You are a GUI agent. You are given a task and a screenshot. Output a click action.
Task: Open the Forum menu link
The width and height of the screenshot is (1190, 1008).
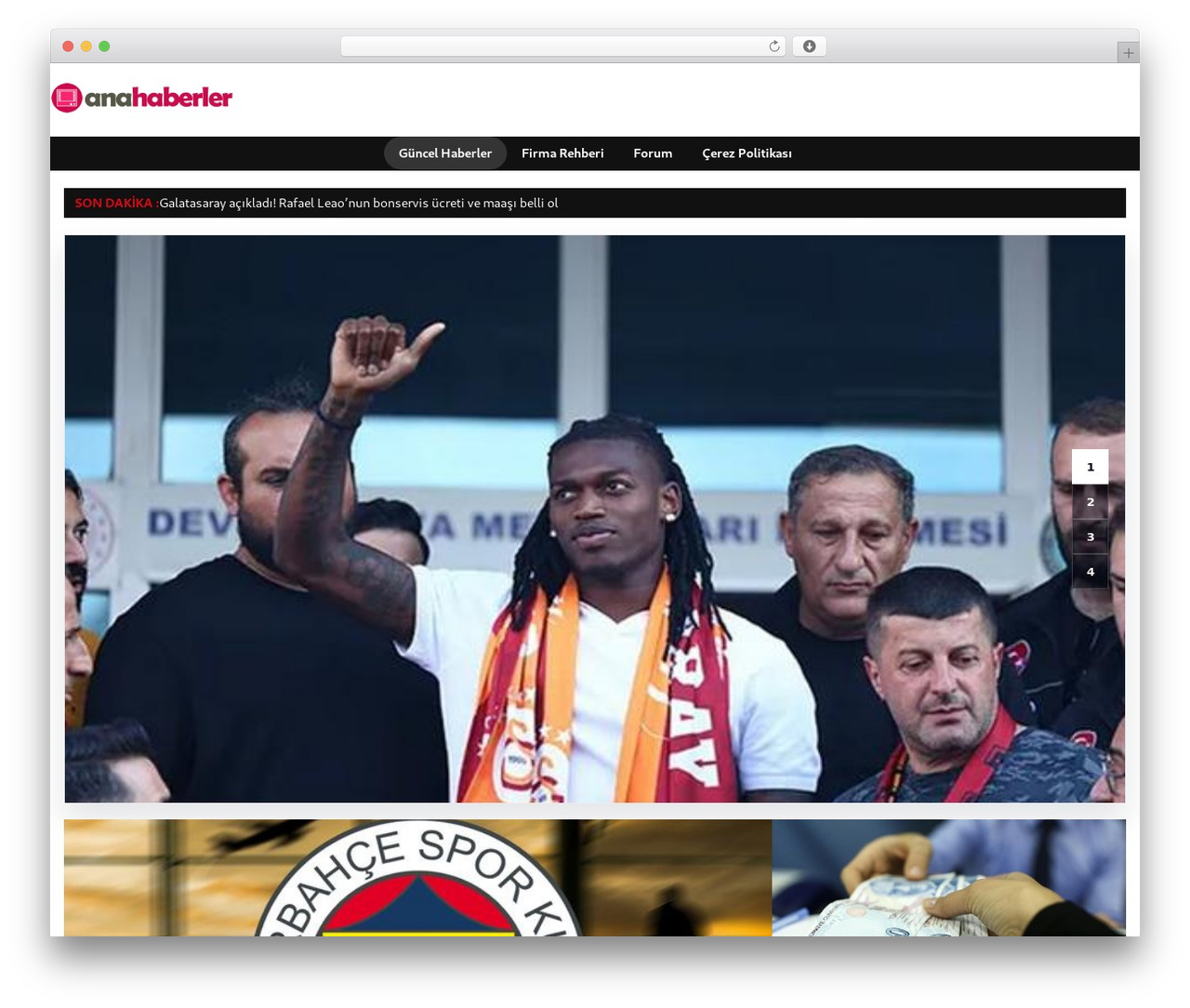[653, 153]
